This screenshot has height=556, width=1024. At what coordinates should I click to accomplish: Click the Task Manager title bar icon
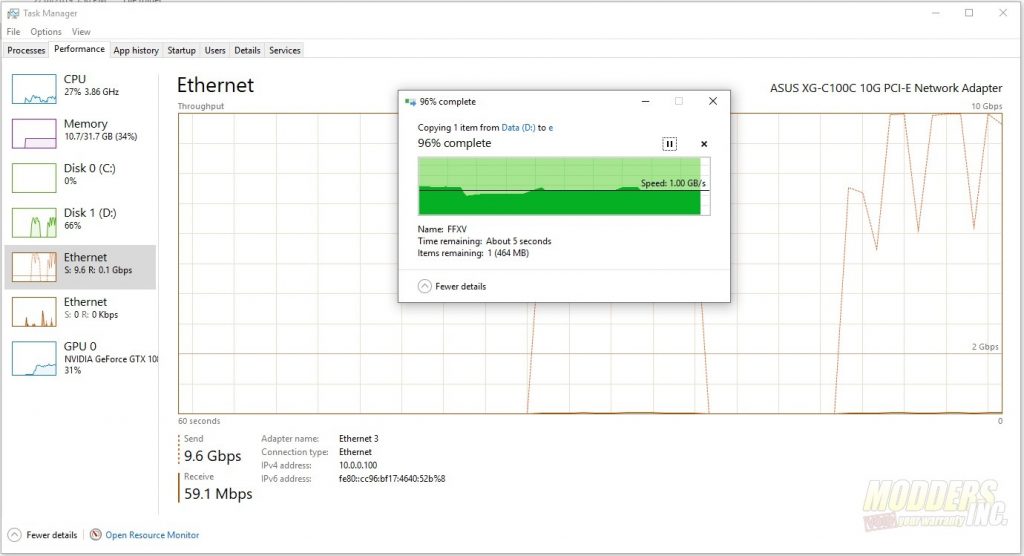pos(12,13)
